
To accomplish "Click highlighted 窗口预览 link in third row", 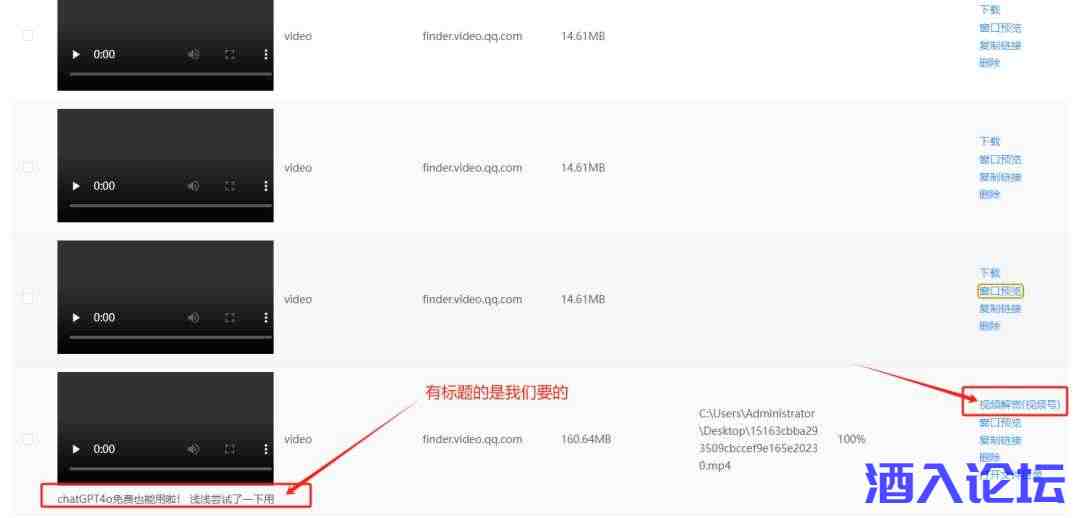I will tap(1000, 291).
